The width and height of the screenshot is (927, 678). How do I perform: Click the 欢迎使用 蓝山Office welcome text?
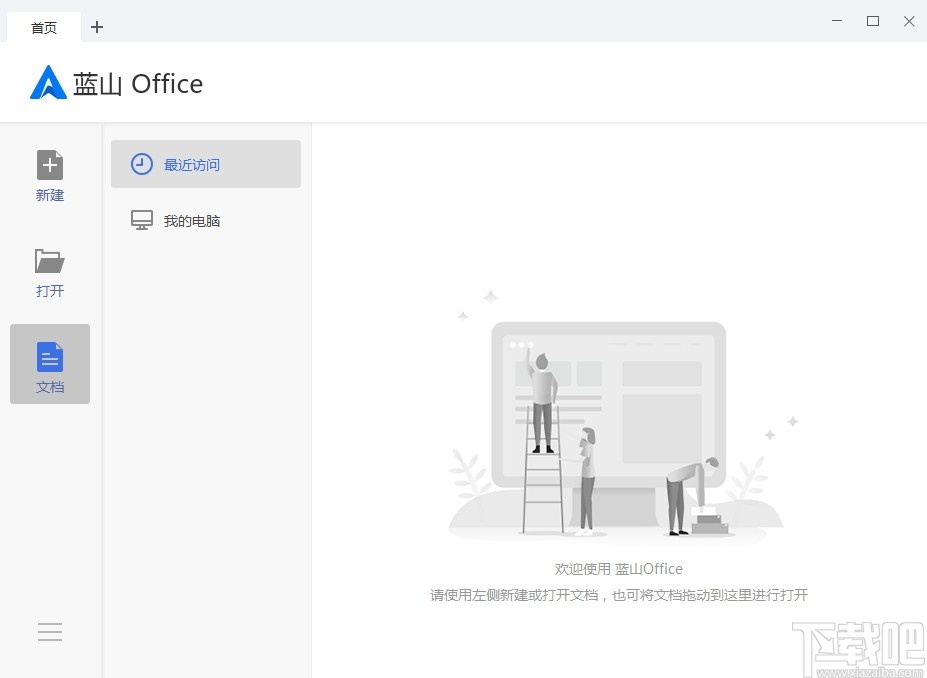(x=617, y=568)
